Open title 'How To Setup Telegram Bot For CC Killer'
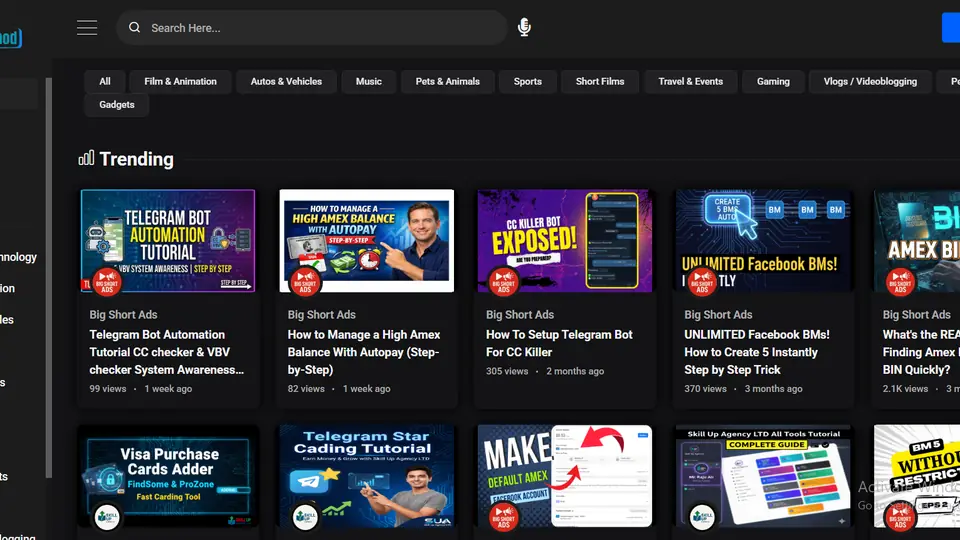Viewport: 960px width, 540px height. [x=560, y=343]
